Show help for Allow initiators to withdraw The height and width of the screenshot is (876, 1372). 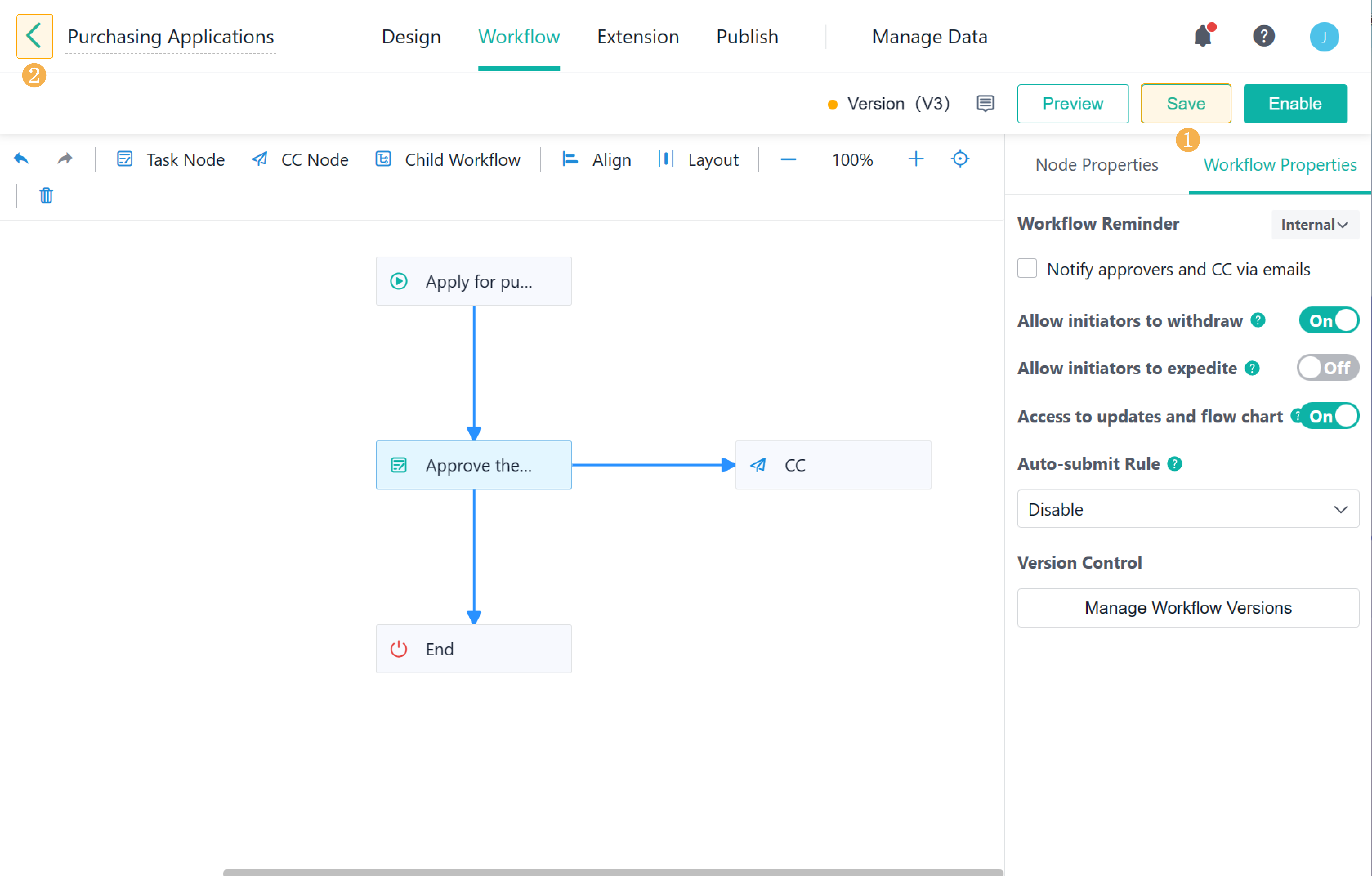pyautogui.click(x=1258, y=320)
